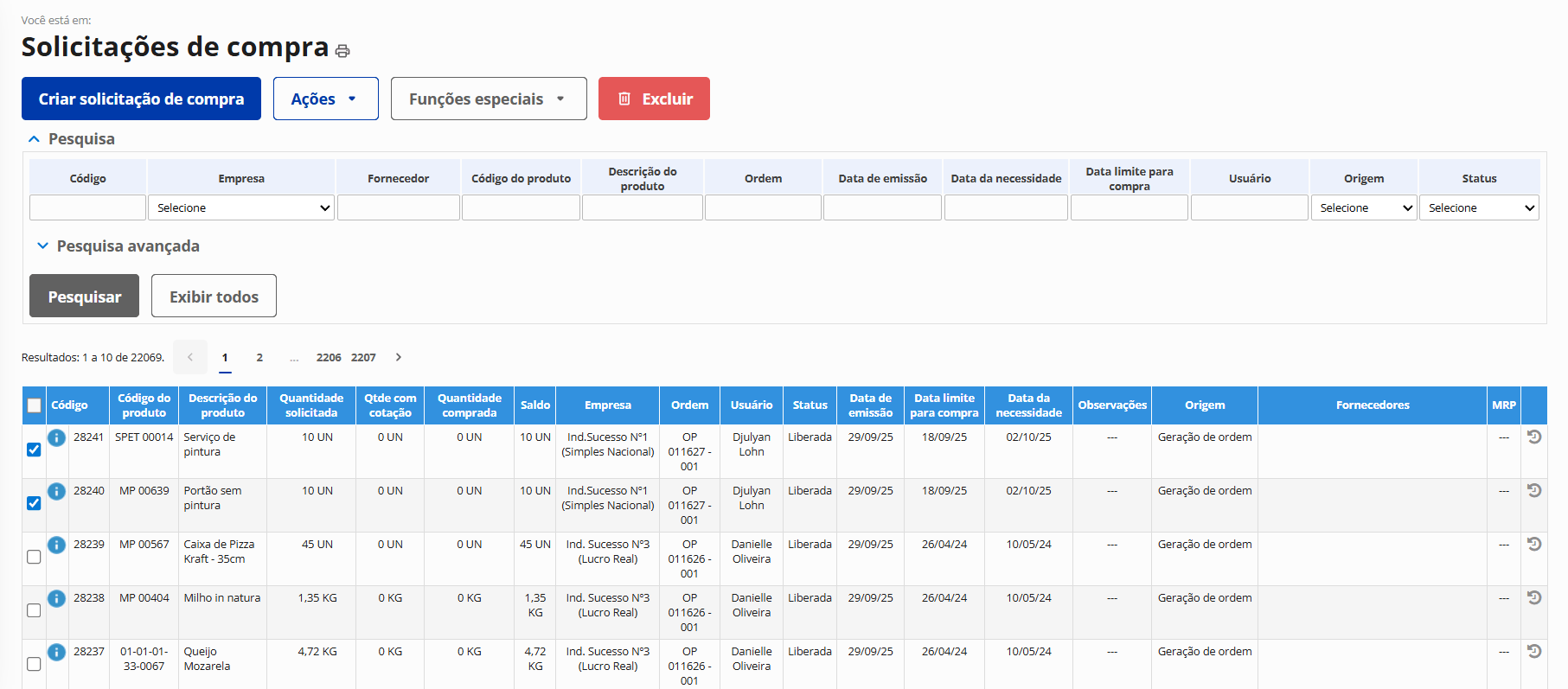Open the Status filter dropdown
The width and height of the screenshot is (1568, 689).
click(1479, 208)
